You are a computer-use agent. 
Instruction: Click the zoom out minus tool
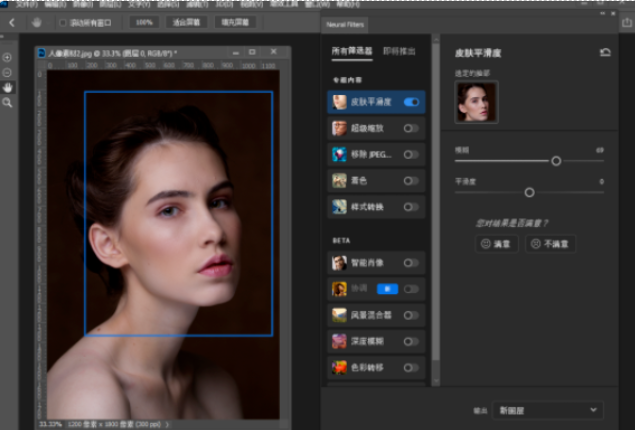(x=7, y=73)
